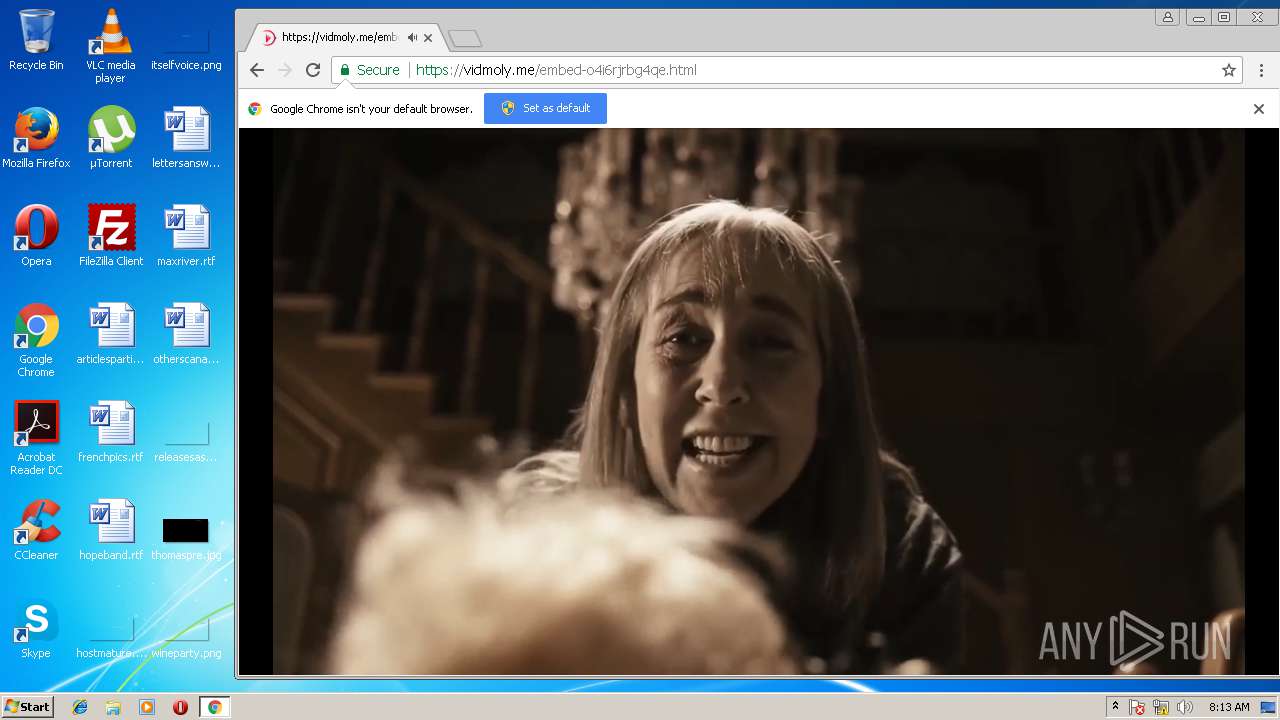Launch Acrobat Reader DC shortcut
This screenshot has width=1280, height=720.
[36, 439]
